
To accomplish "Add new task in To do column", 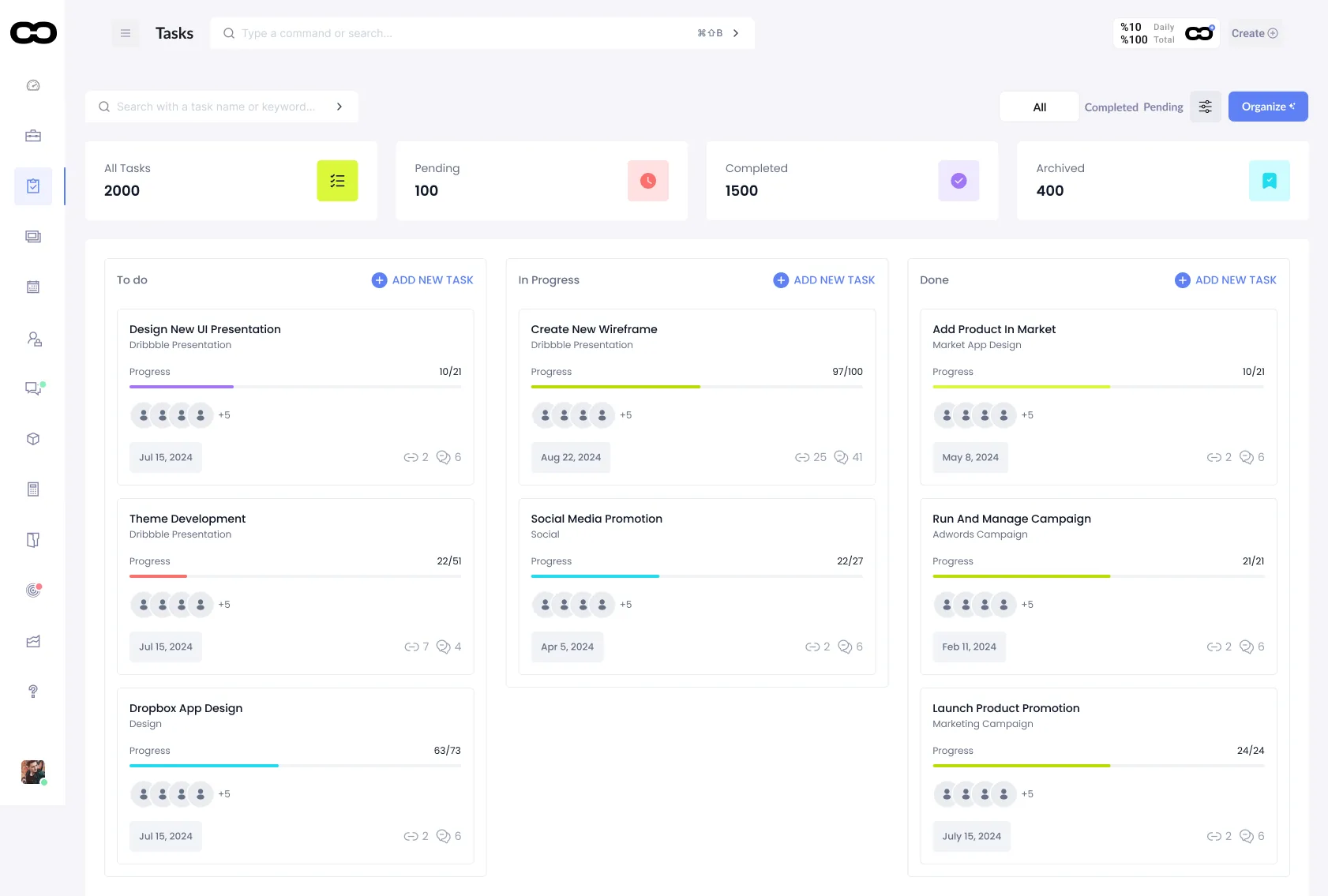I will pos(422,280).
